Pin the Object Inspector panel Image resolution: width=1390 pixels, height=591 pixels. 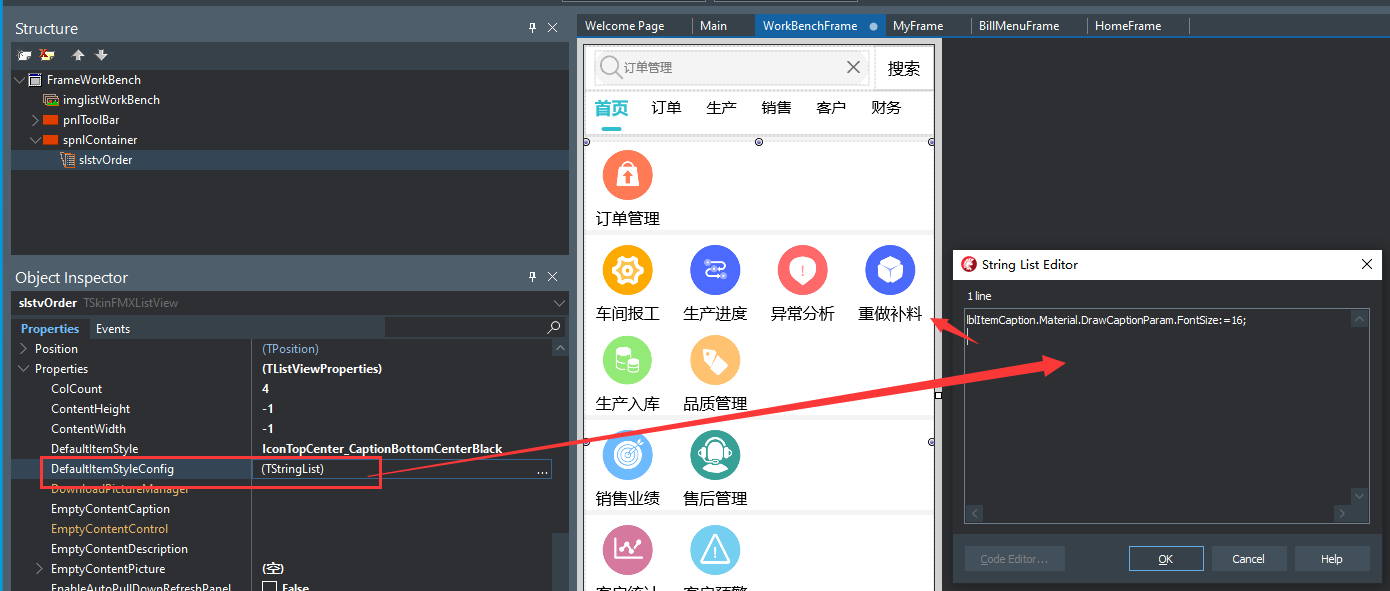coord(533,277)
